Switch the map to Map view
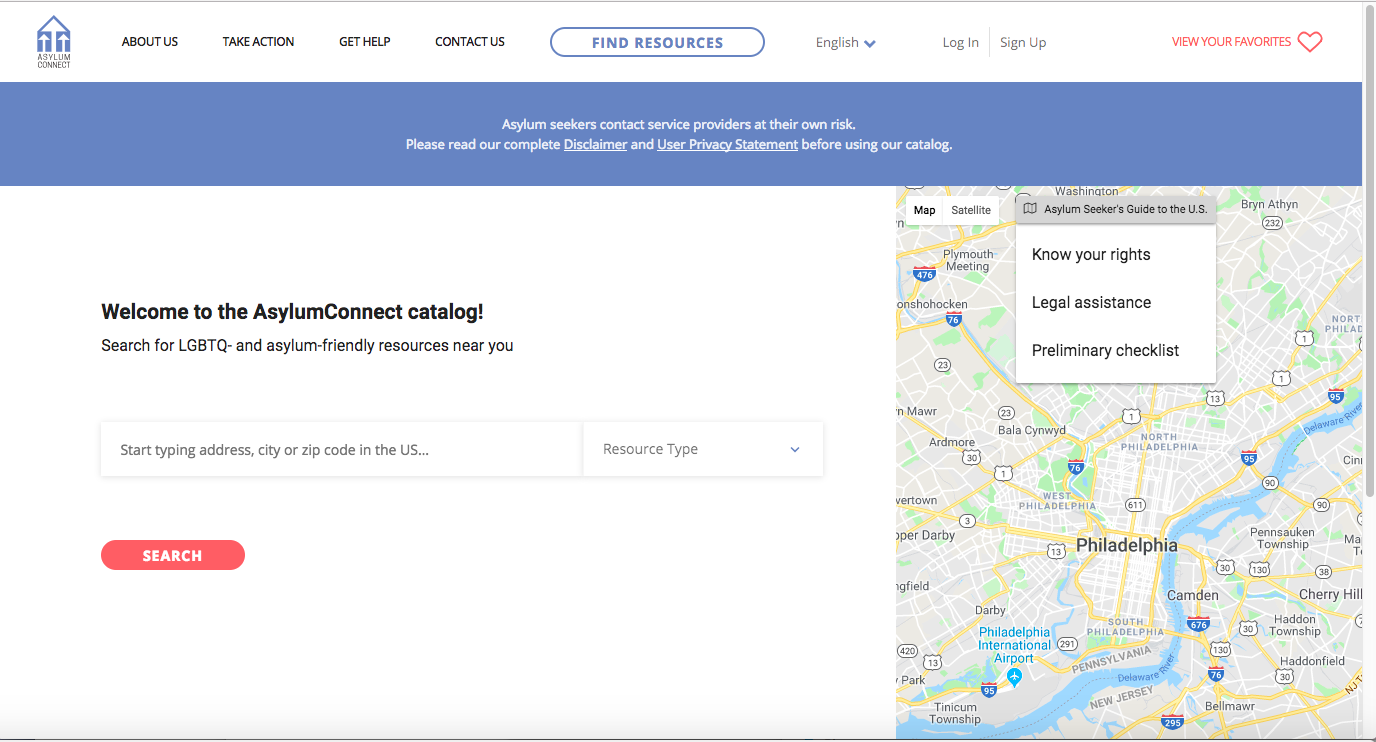 (925, 210)
